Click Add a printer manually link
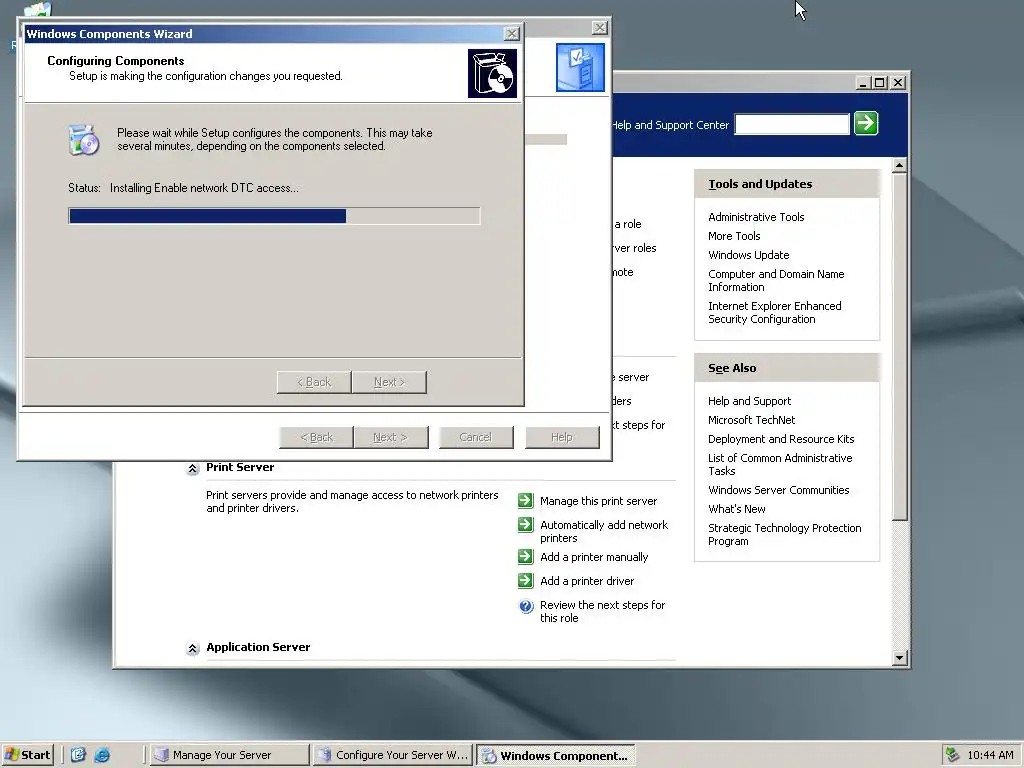This screenshot has height=768, width=1024. coord(594,557)
